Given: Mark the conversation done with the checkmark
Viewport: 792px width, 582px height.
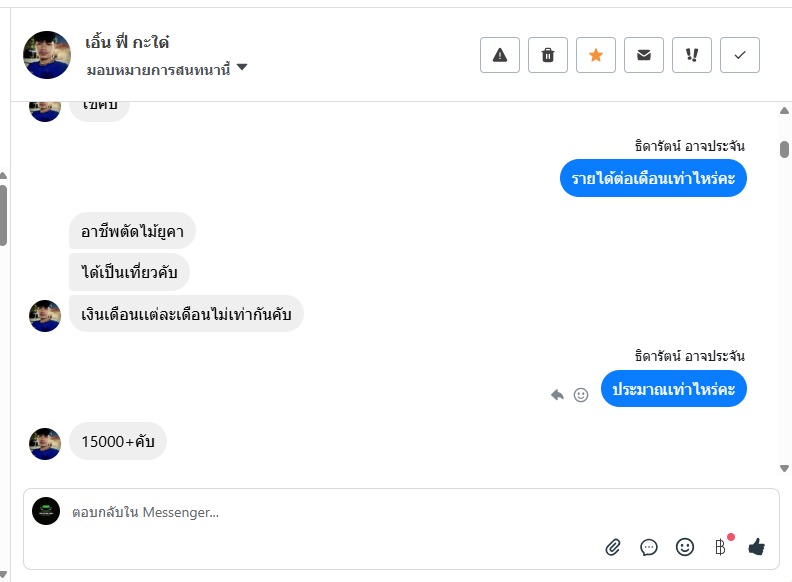Looking at the screenshot, I should (740, 55).
